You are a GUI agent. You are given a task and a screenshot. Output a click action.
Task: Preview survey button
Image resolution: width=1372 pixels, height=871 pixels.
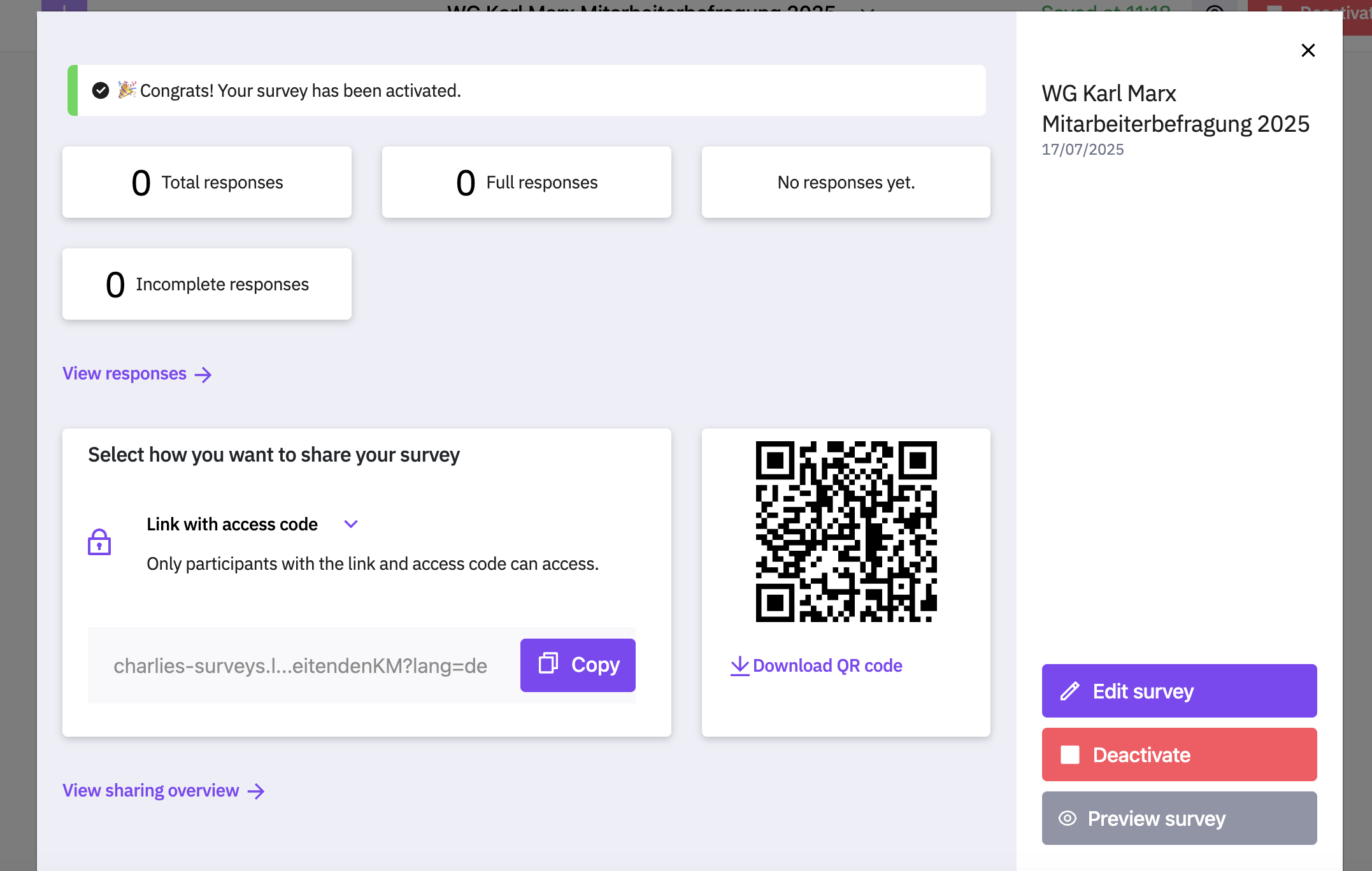click(x=1179, y=818)
